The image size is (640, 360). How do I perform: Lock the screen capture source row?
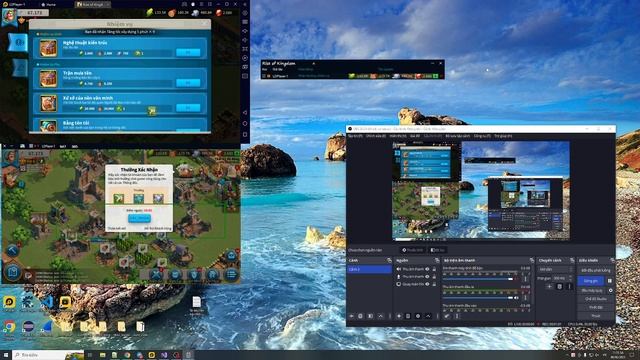coord(434,284)
